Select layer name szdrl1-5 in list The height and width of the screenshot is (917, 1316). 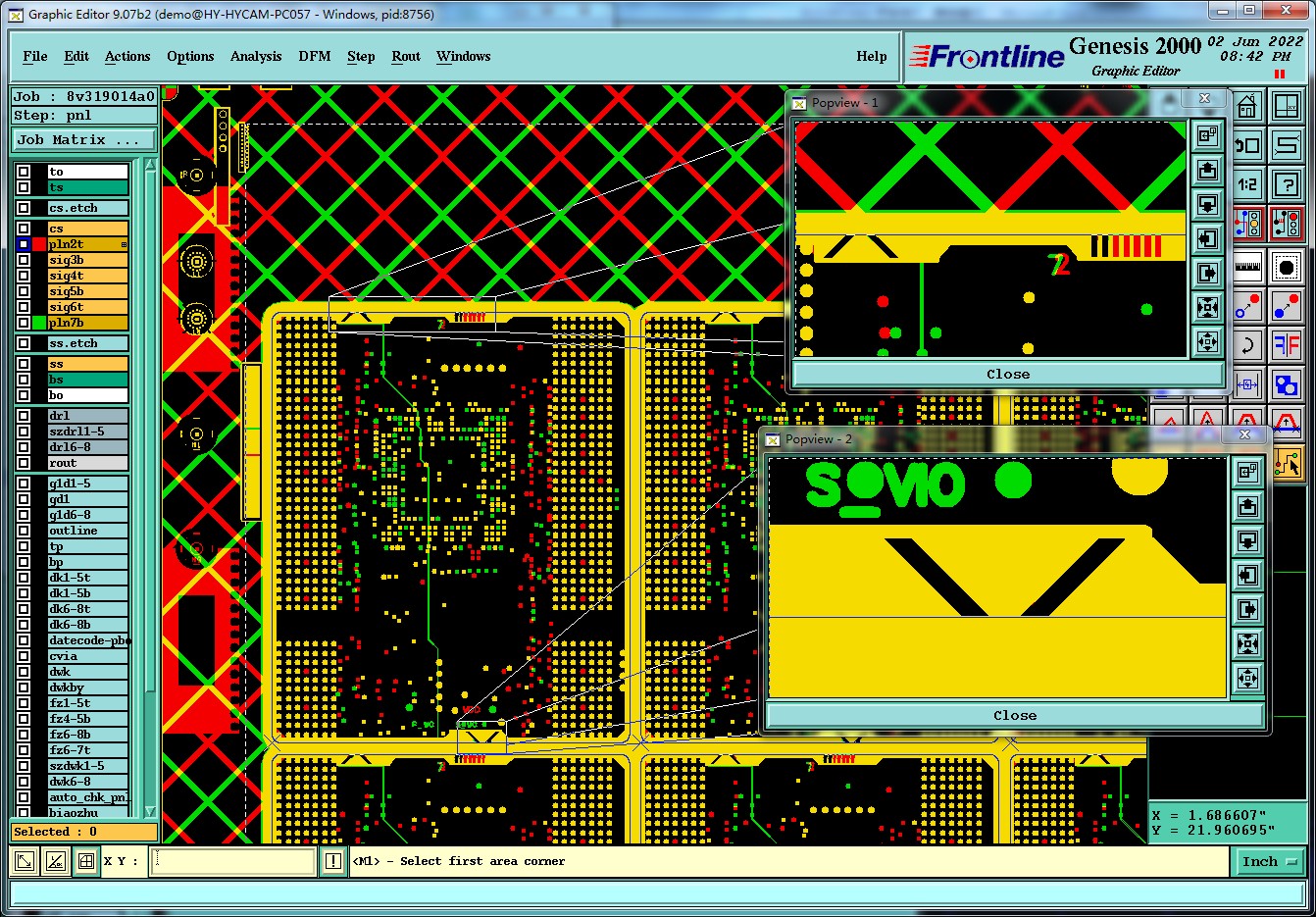click(x=88, y=432)
